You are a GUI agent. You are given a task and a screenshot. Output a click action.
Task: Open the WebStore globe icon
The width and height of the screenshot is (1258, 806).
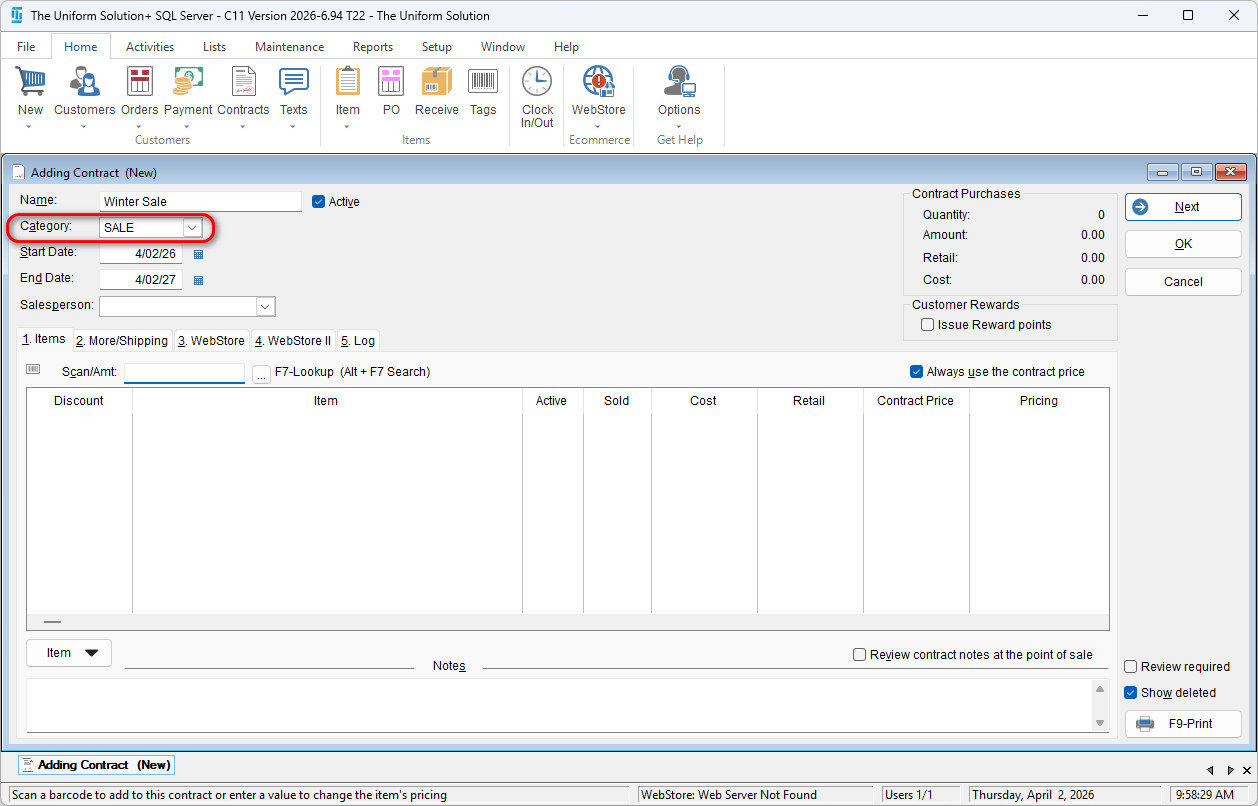click(x=598, y=83)
